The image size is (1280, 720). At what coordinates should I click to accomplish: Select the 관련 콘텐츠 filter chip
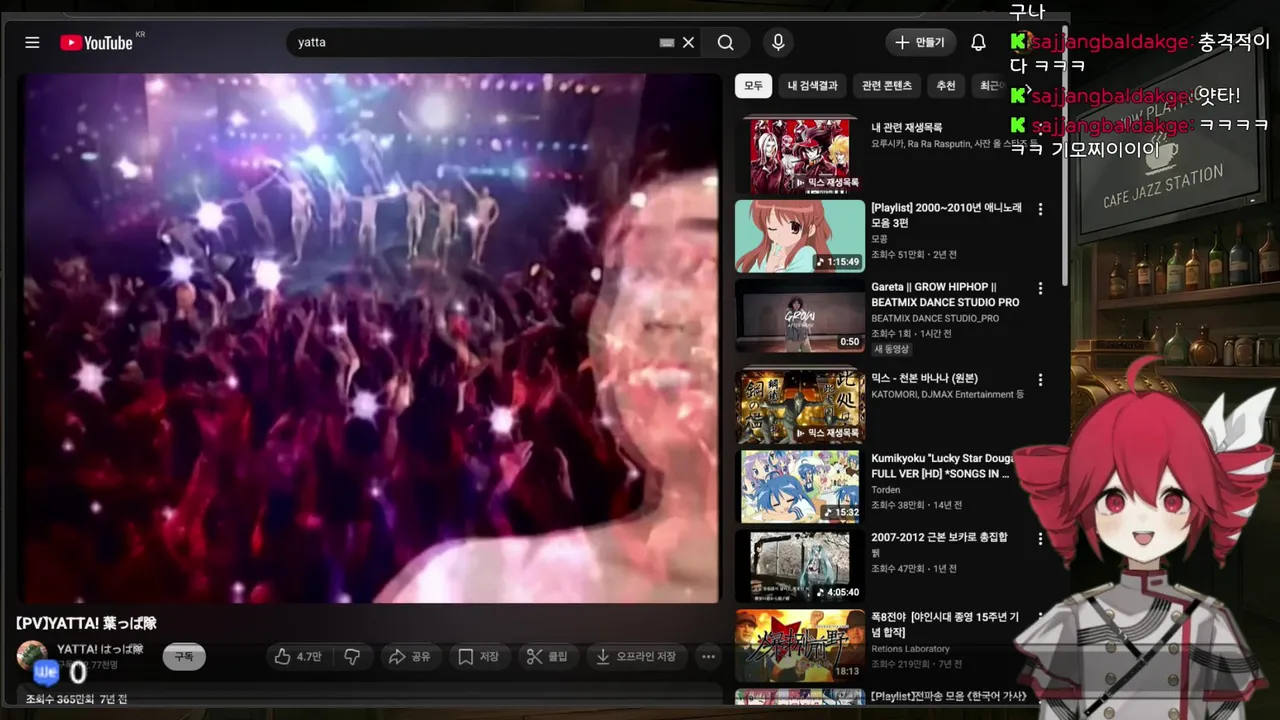tap(887, 86)
